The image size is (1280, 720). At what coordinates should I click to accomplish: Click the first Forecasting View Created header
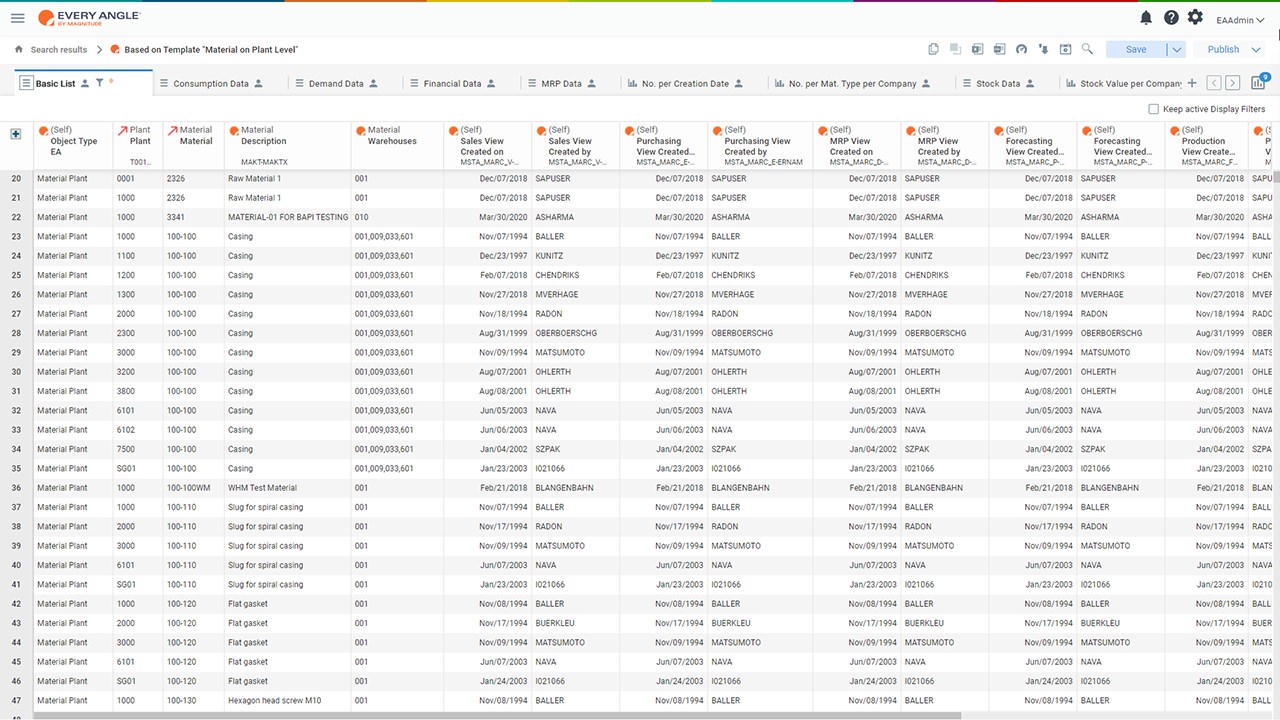[x=1033, y=146]
